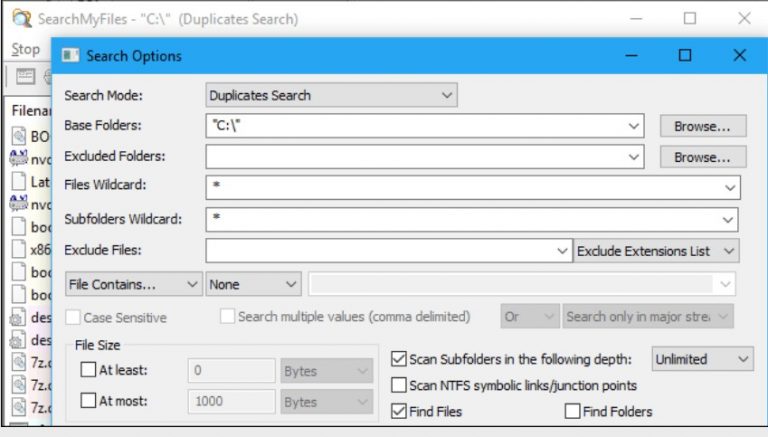The width and height of the screenshot is (768, 437).
Task: Click the x86 file icon in list
Action: (x=19, y=249)
